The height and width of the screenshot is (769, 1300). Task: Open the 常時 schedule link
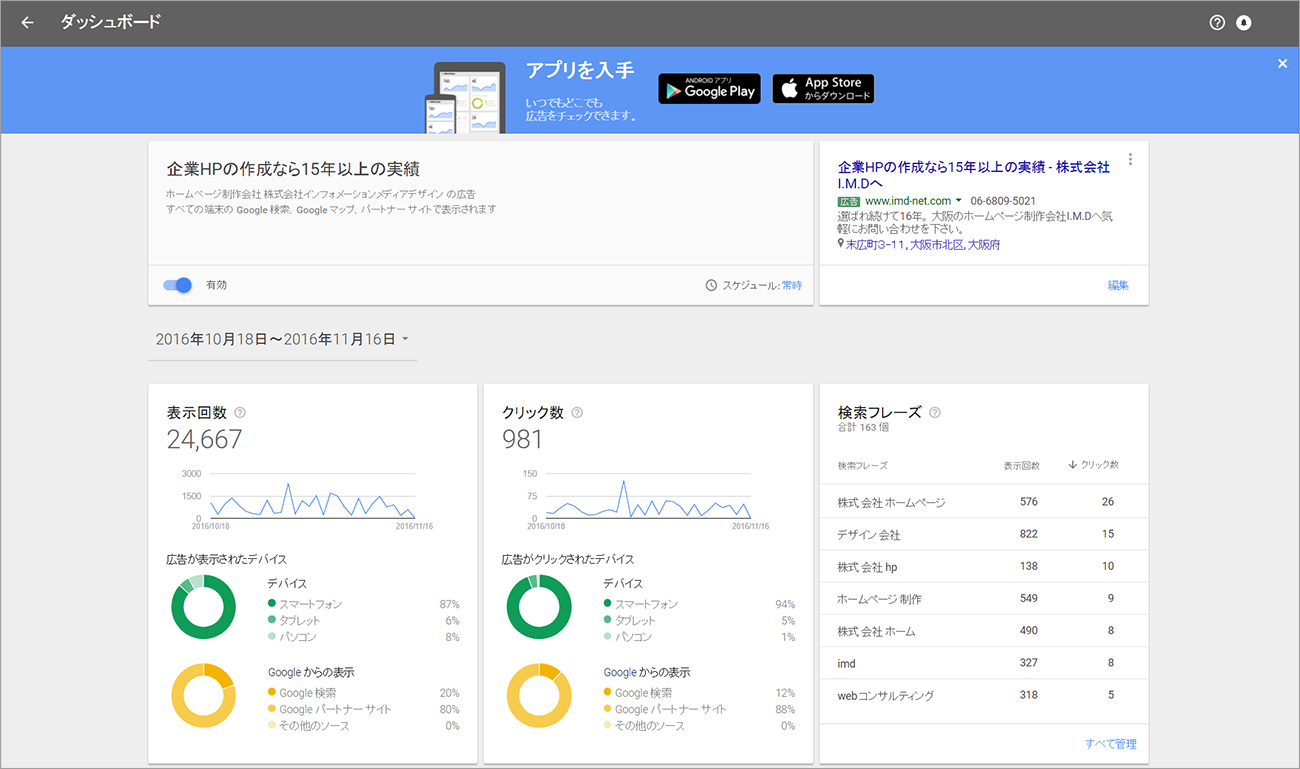click(x=791, y=285)
